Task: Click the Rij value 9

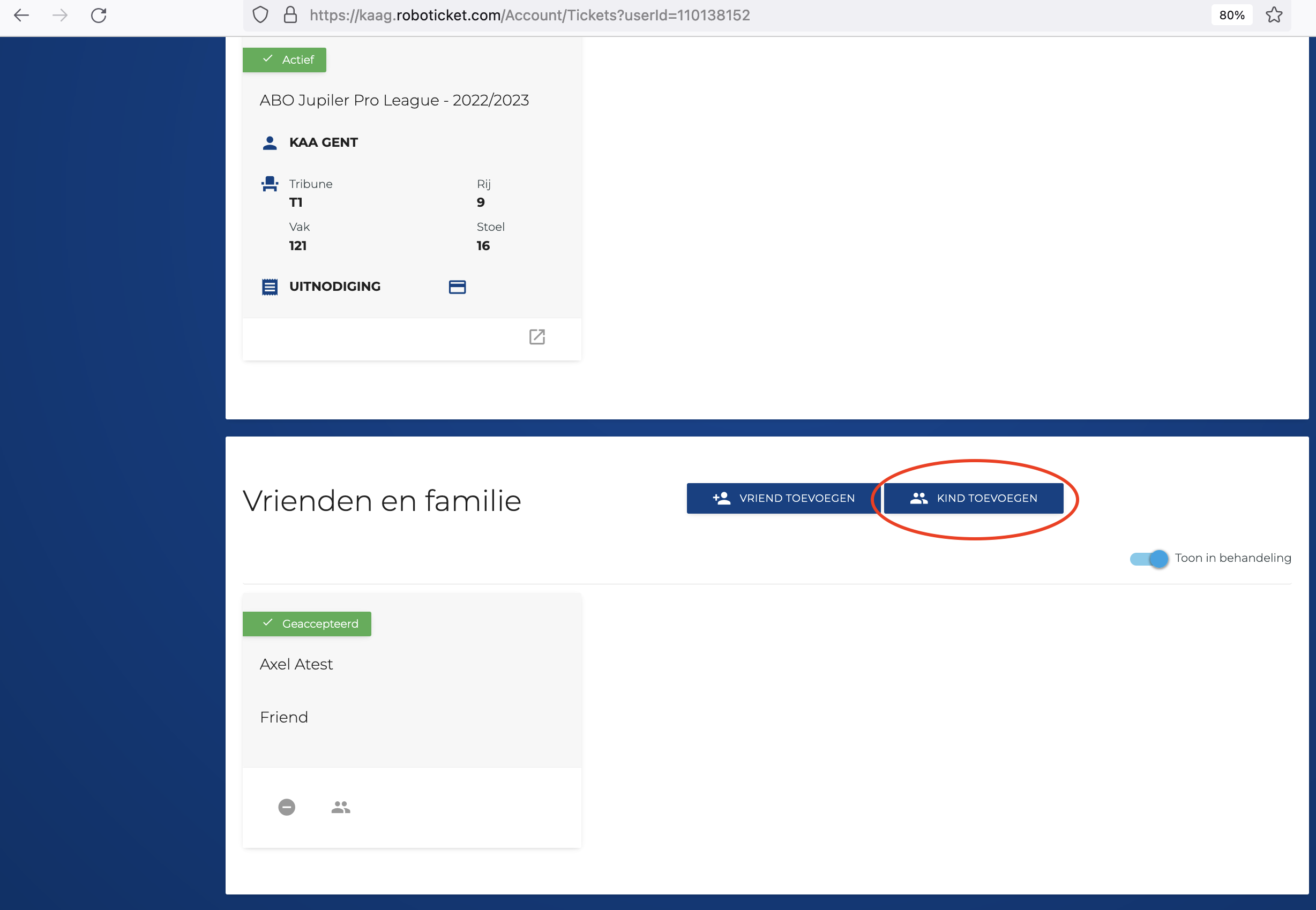Action: (481, 202)
